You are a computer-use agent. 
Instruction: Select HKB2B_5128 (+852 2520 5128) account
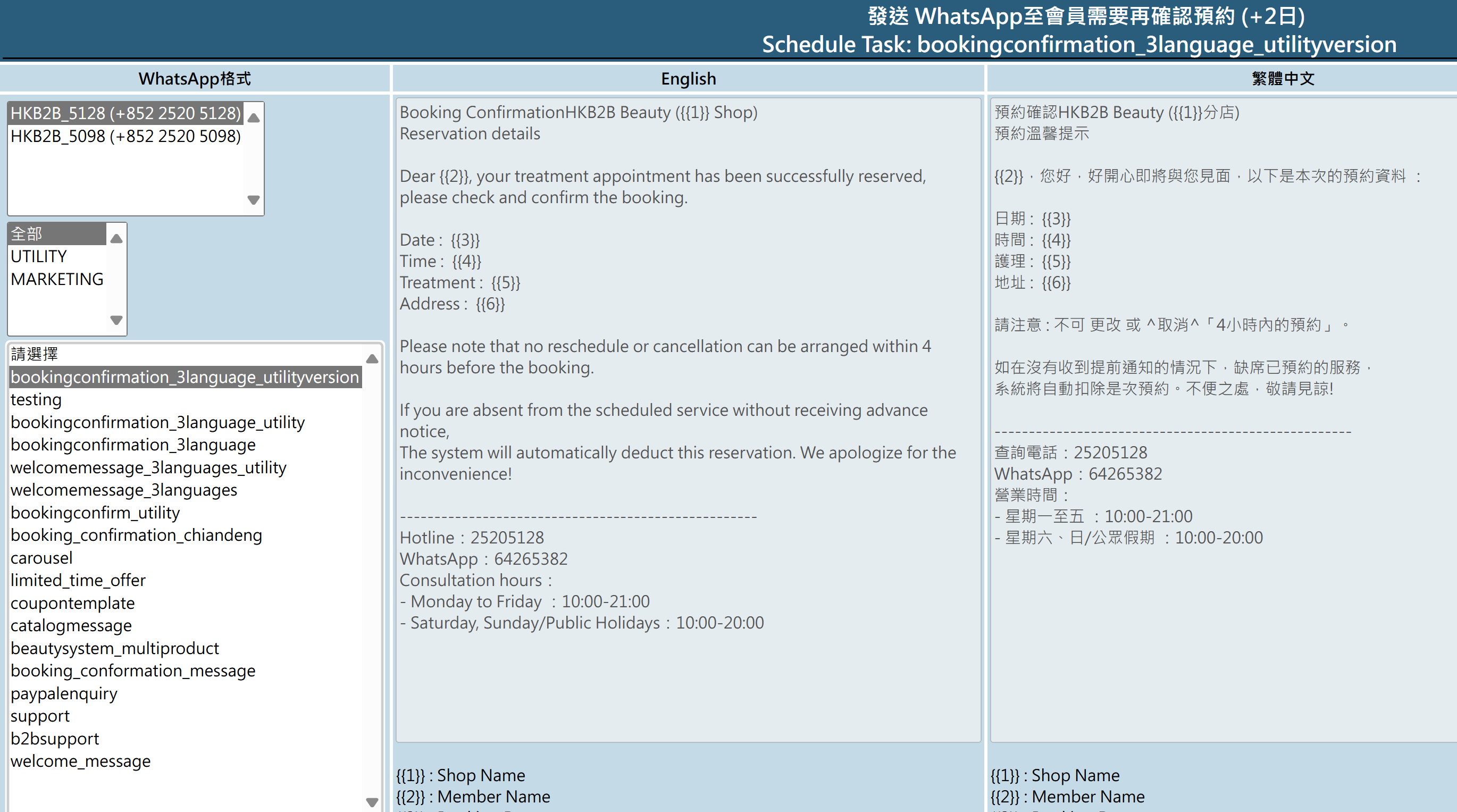(125, 113)
